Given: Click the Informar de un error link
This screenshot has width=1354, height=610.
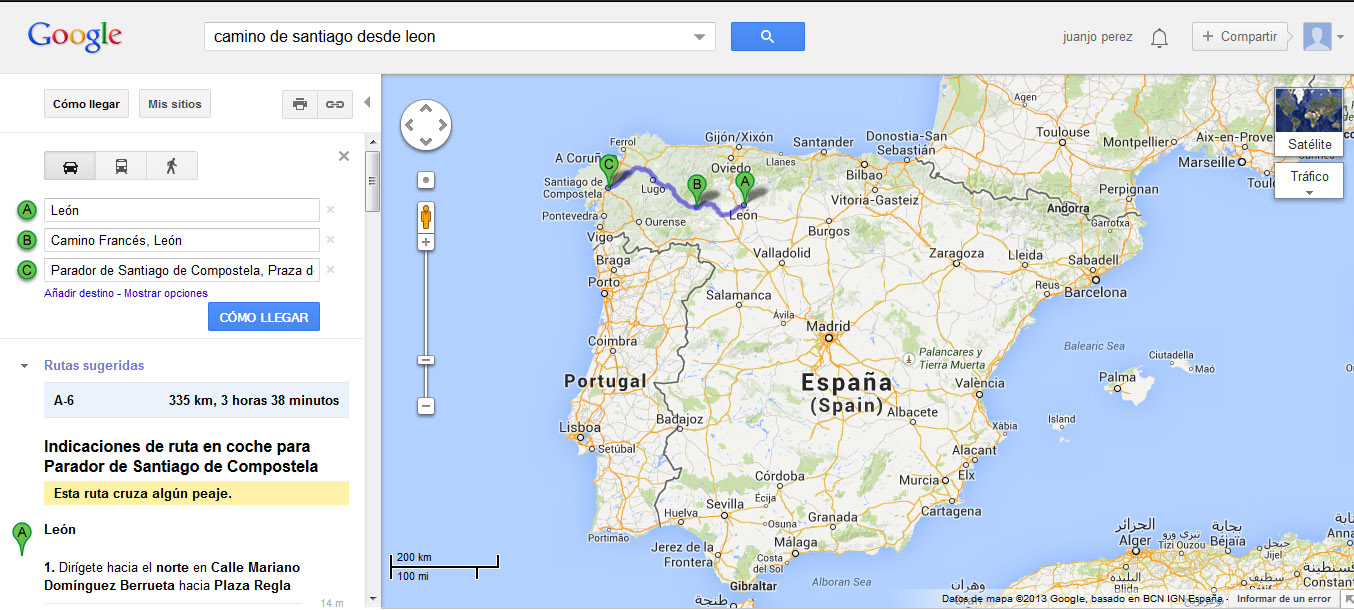Looking at the screenshot, I should 1283,599.
